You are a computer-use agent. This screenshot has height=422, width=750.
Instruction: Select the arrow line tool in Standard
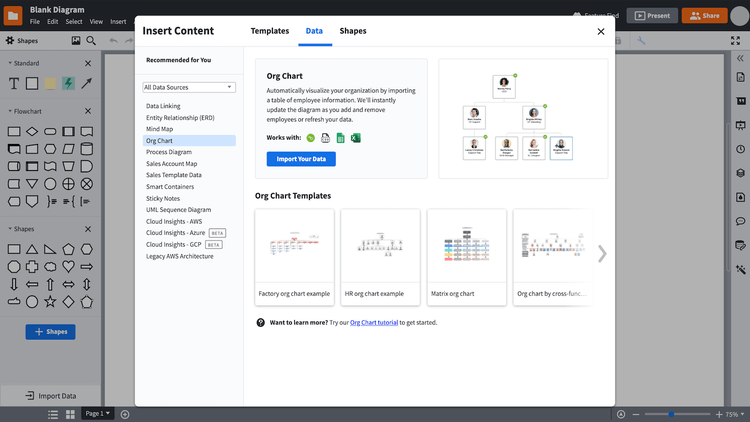coord(87,83)
